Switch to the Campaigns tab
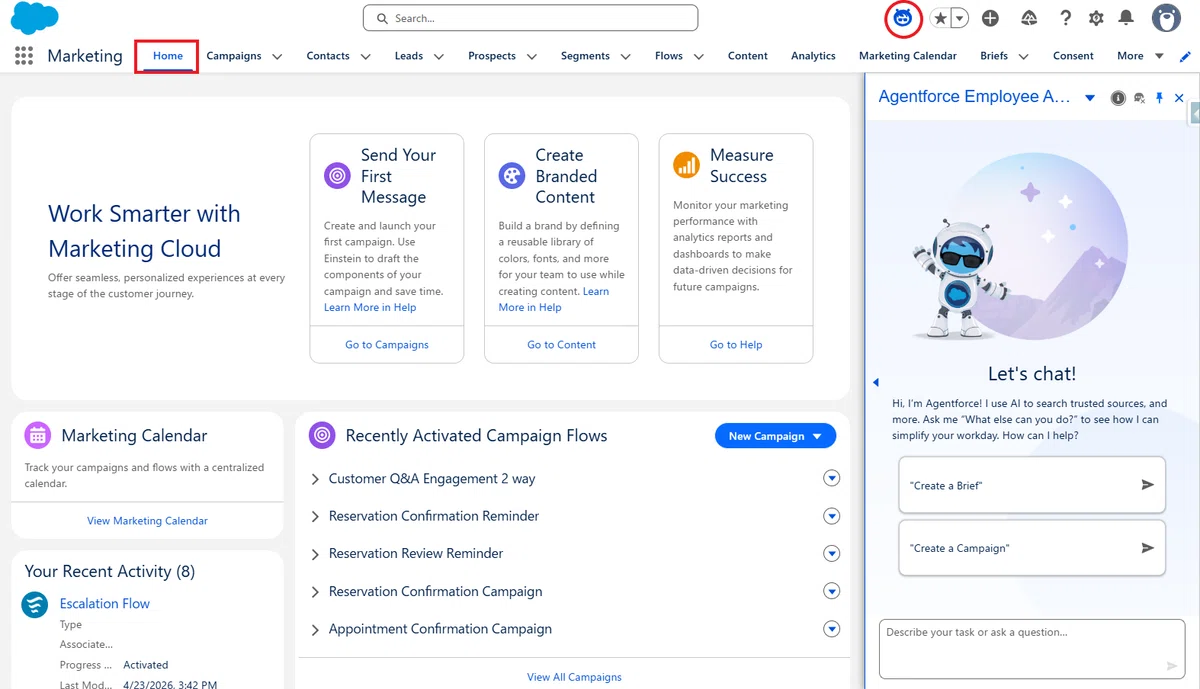Screen dimensions: 1200x689 [x=234, y=56]
